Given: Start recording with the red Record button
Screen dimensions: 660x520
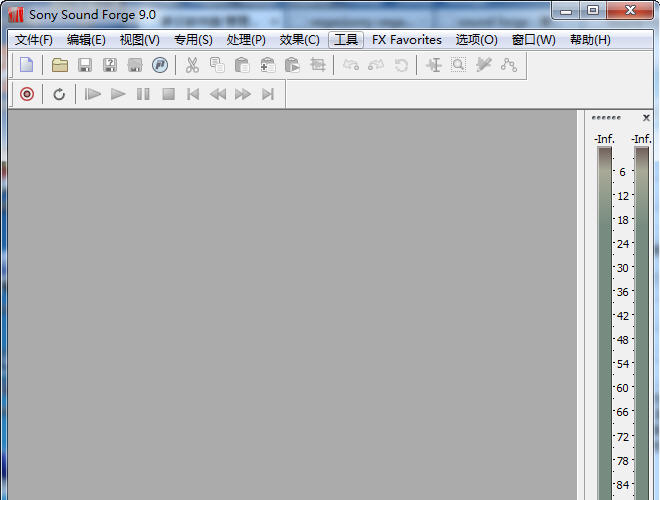Looking at the screenshot, I should click(x=27, y=94).
